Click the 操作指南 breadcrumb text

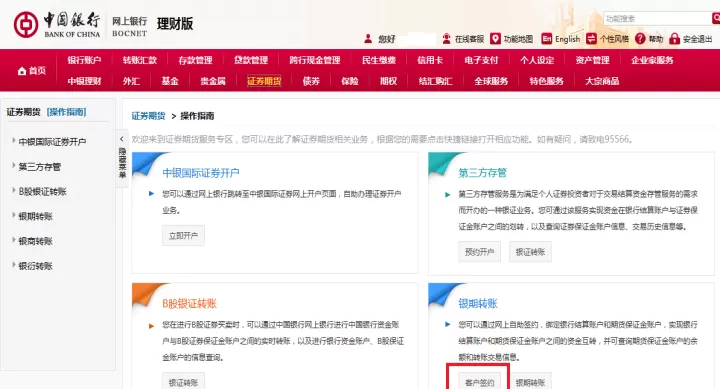pos(197,116)
